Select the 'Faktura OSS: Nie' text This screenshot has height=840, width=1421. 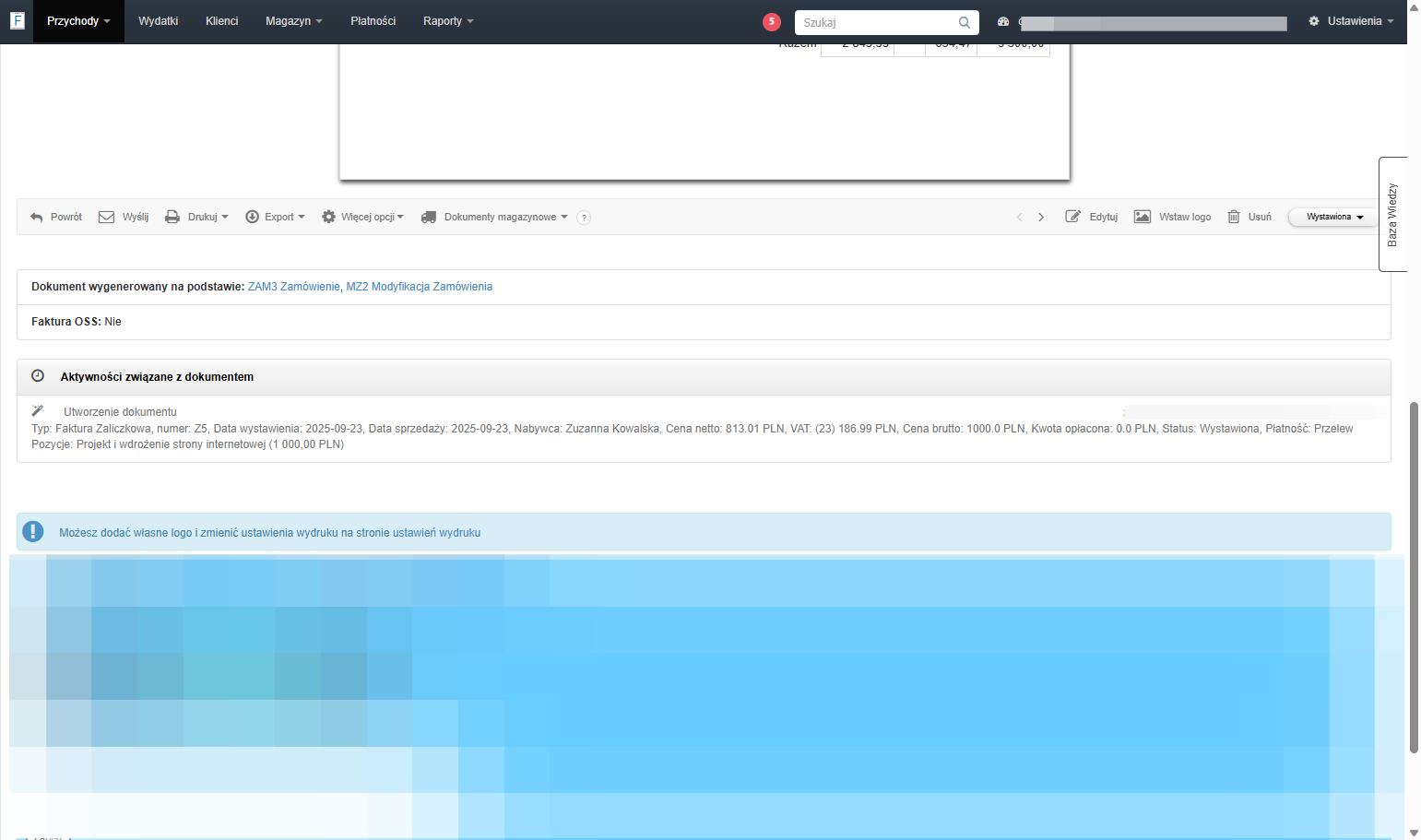pyautogui.click(x=77, y=322)
